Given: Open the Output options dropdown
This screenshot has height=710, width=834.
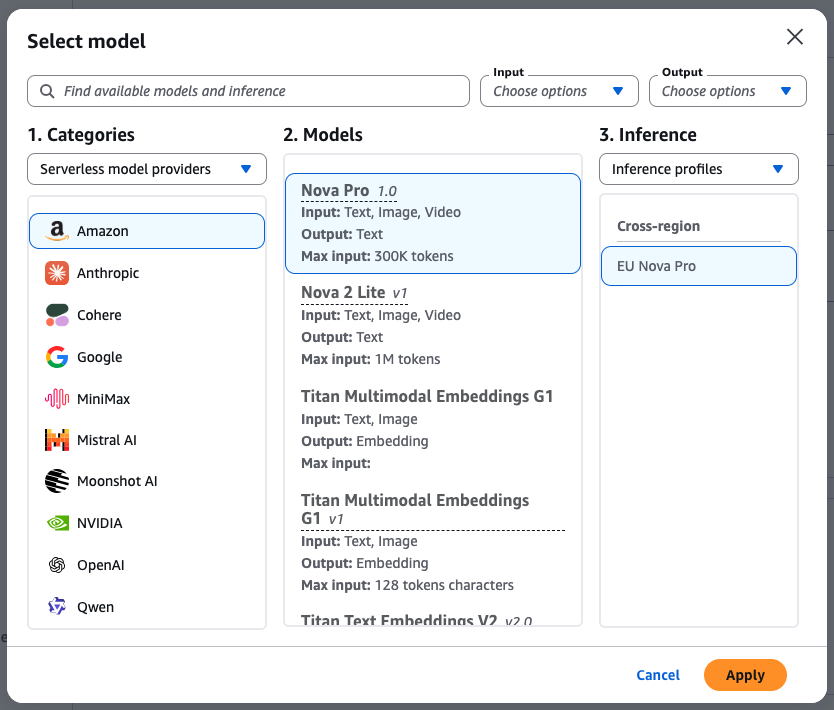Looking at the screenshot, I should click(728, 91).
